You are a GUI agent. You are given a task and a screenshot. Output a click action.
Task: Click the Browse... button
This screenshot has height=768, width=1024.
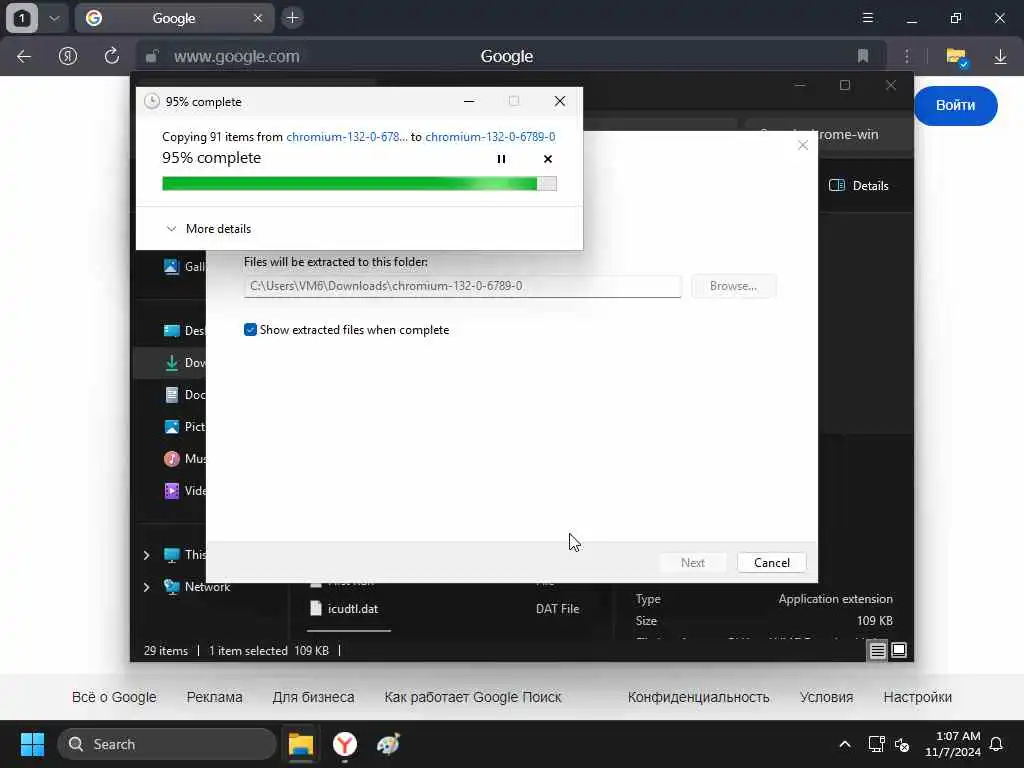[x=733, y=286]
